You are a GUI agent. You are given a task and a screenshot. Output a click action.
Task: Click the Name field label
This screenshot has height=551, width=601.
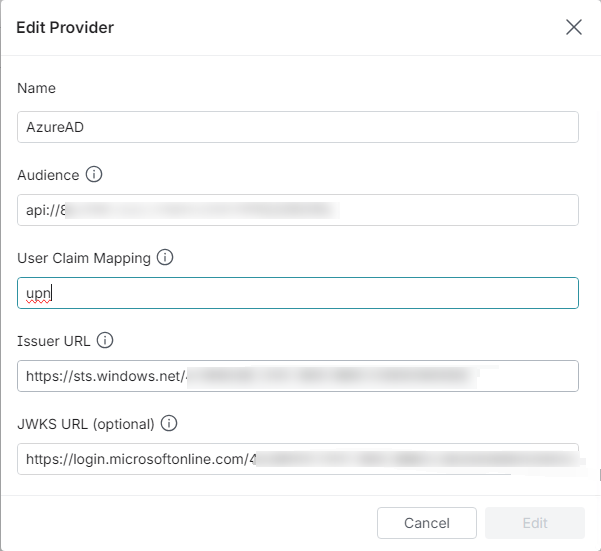37,88
